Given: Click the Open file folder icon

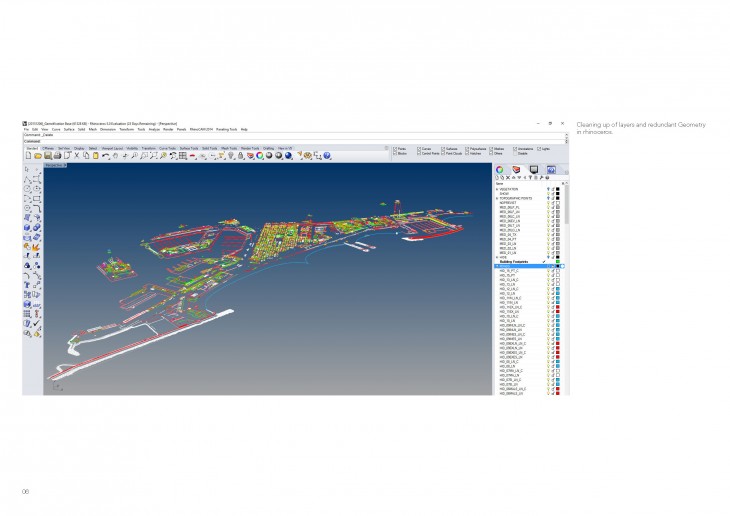Looking at the screenshot, I should (36, 155).
